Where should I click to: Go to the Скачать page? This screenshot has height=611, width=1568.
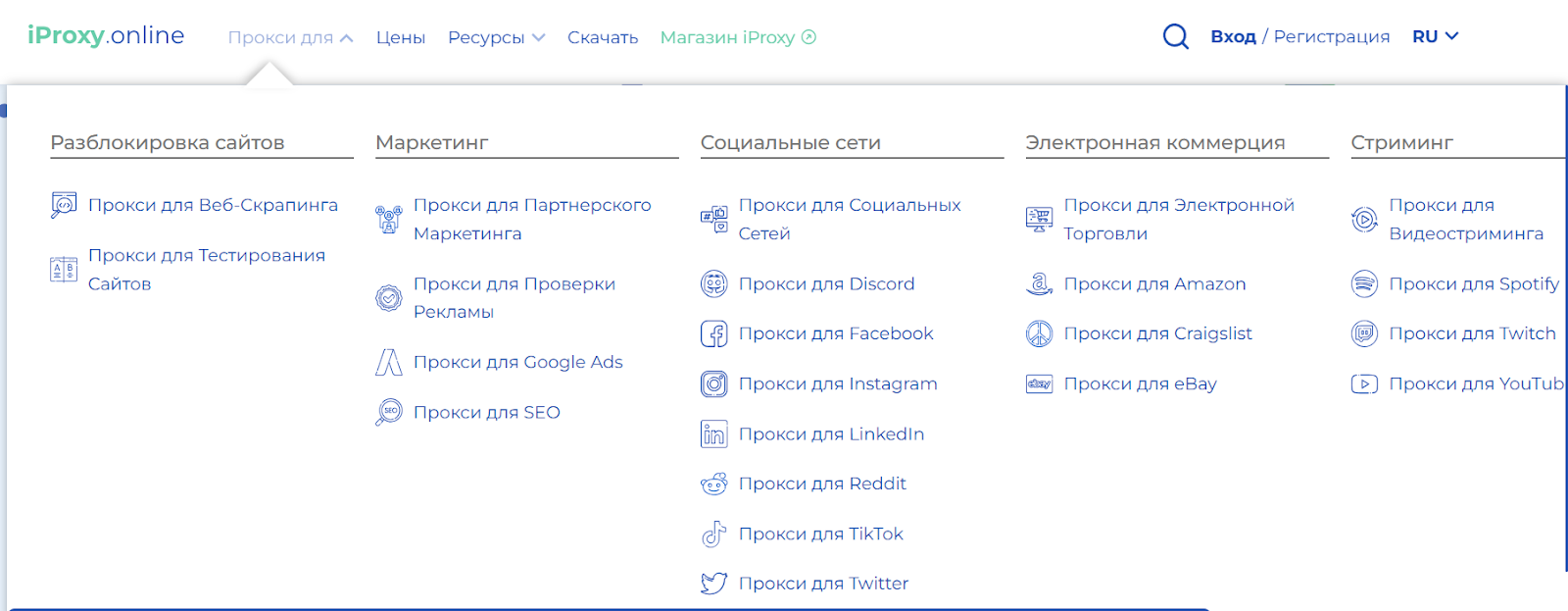[x=603, y=38]
